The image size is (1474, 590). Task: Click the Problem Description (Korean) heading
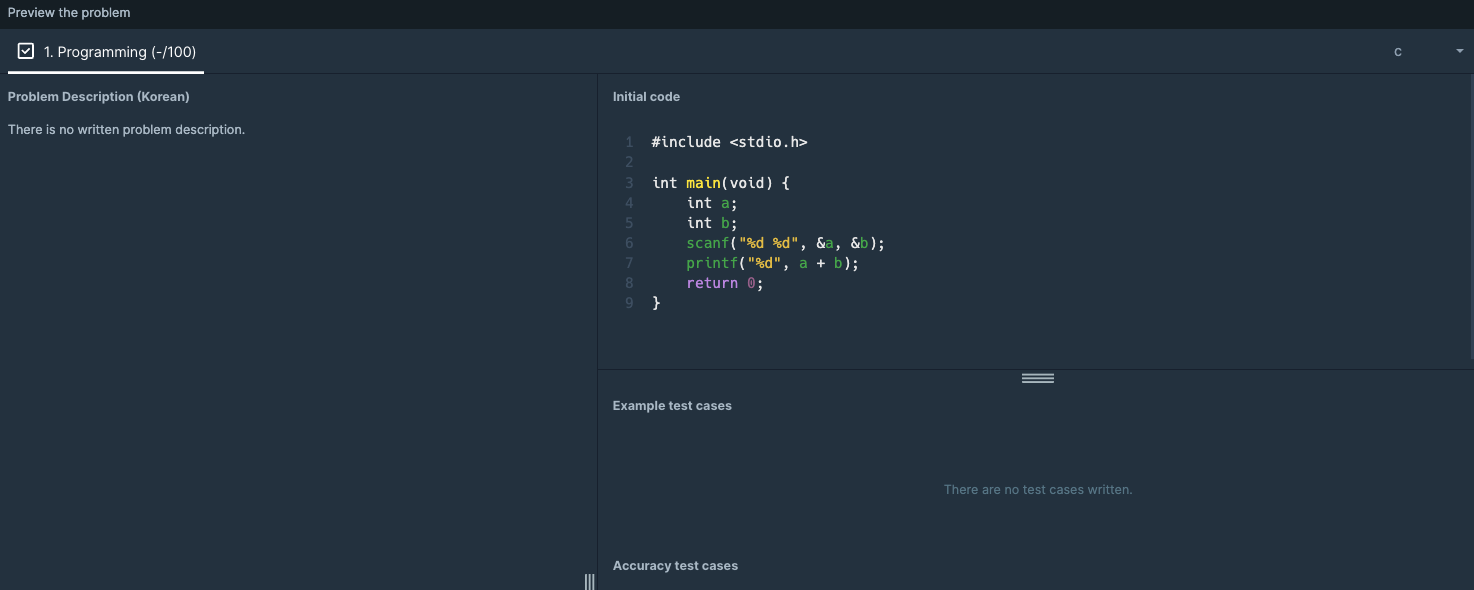click(99, 97)
